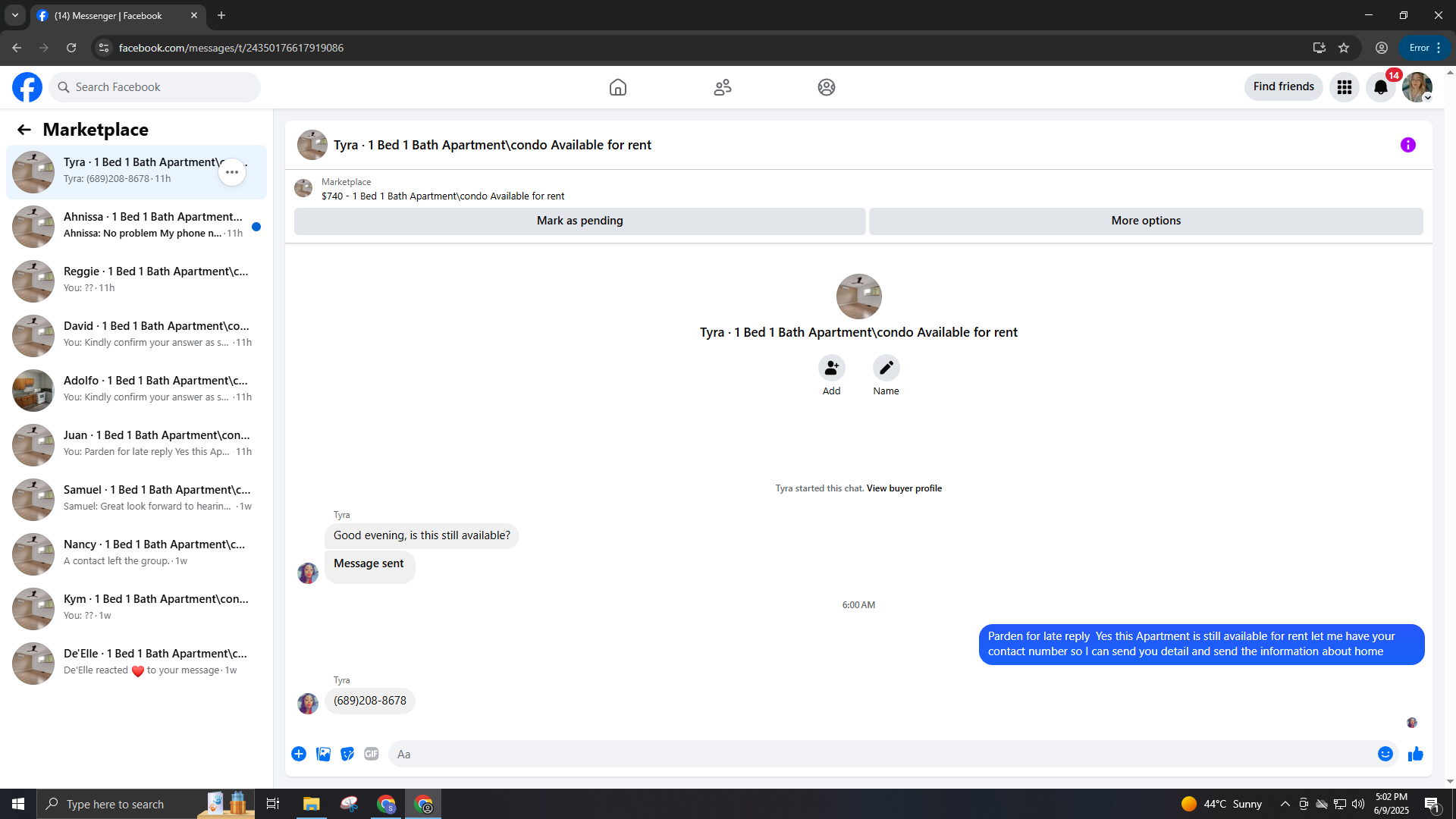This screenshot has height=819, width=1456.
Task: Select the Messenger | Facebook tab
Action: click(x=118, y=15)
